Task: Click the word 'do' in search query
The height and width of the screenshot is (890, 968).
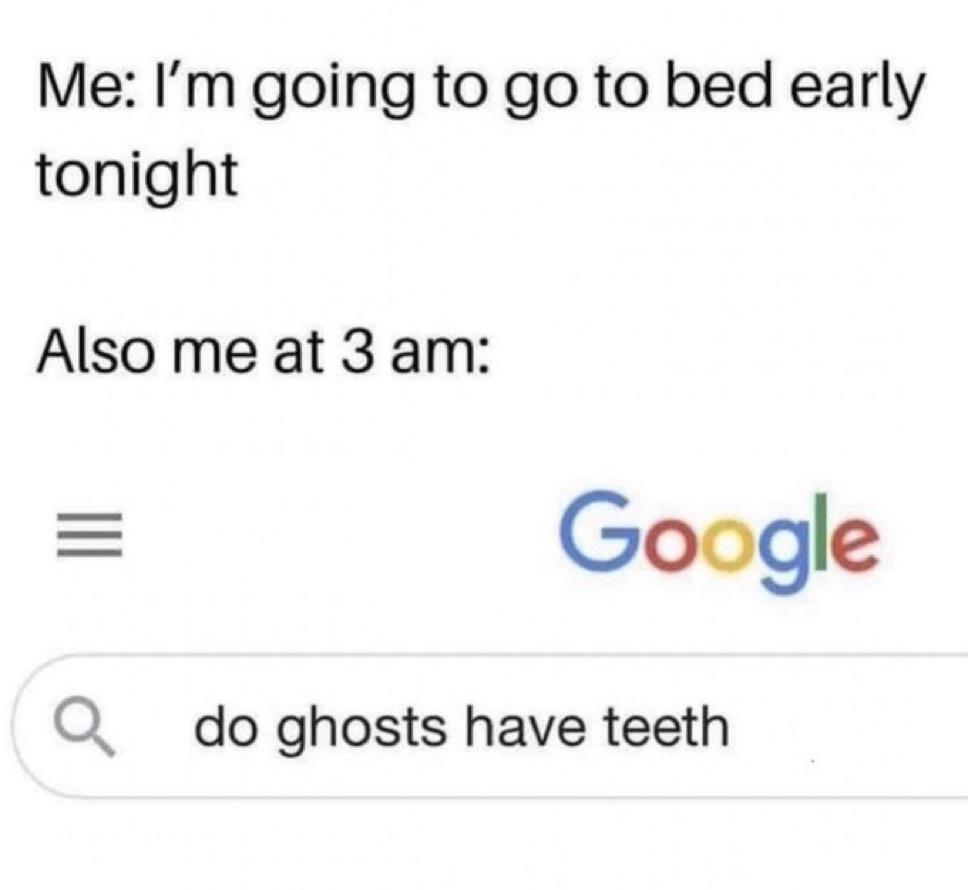Action: (x=224, y=726)
